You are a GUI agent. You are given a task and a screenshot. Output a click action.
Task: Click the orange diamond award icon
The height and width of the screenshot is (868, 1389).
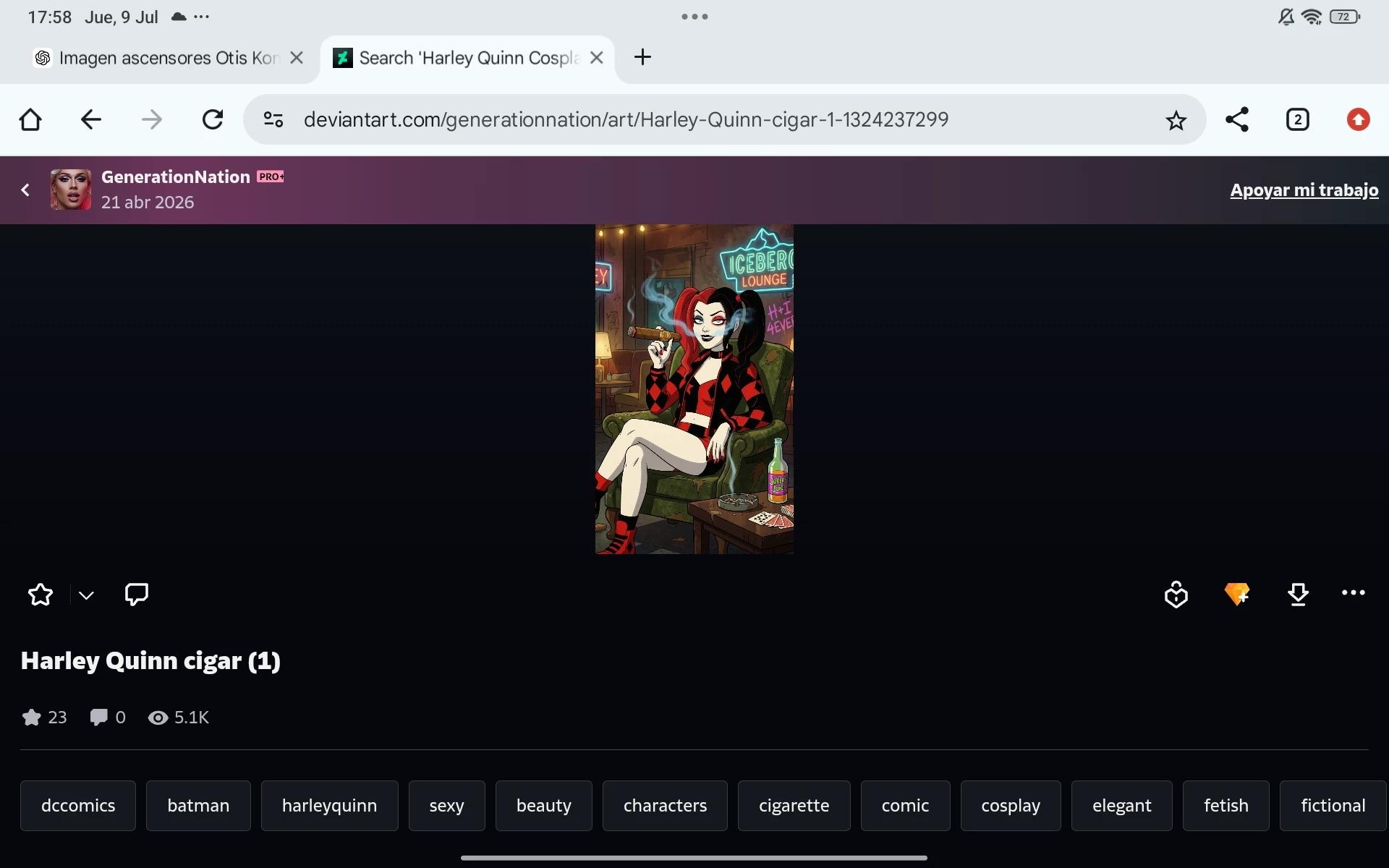(x=1237, y=594)
